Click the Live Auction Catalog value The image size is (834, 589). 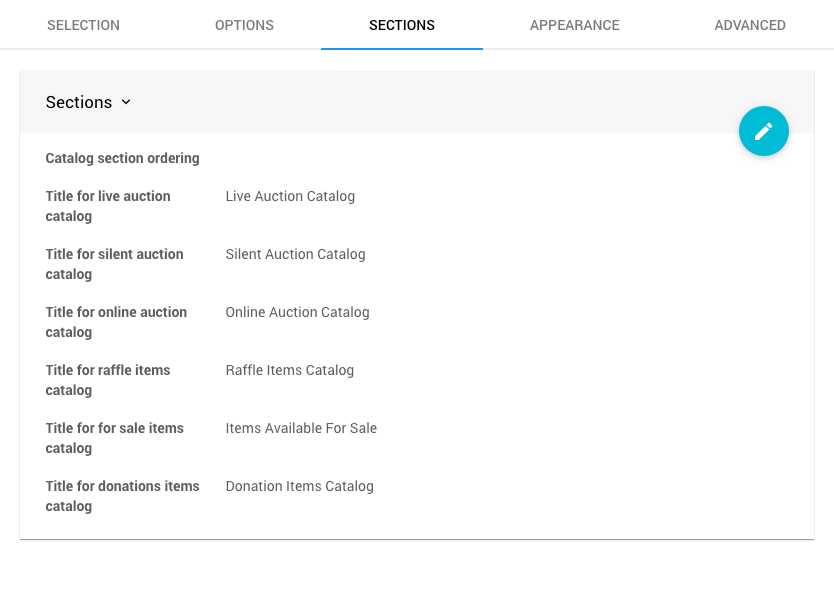click(290, 196)
